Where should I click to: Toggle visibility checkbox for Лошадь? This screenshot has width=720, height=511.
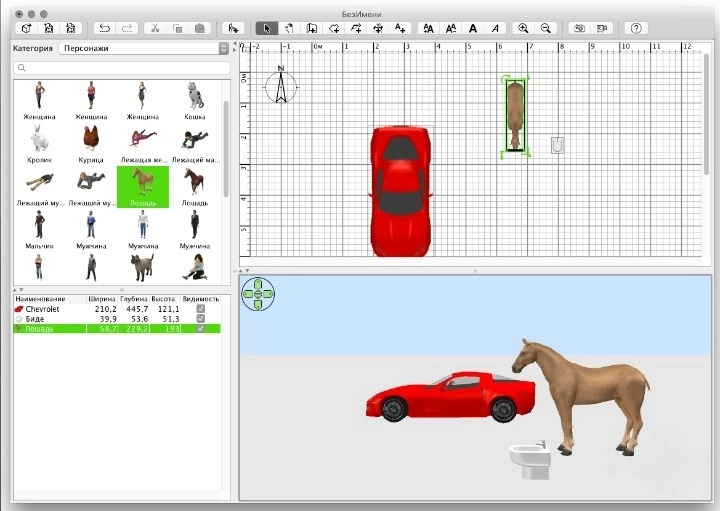(201, 329)
